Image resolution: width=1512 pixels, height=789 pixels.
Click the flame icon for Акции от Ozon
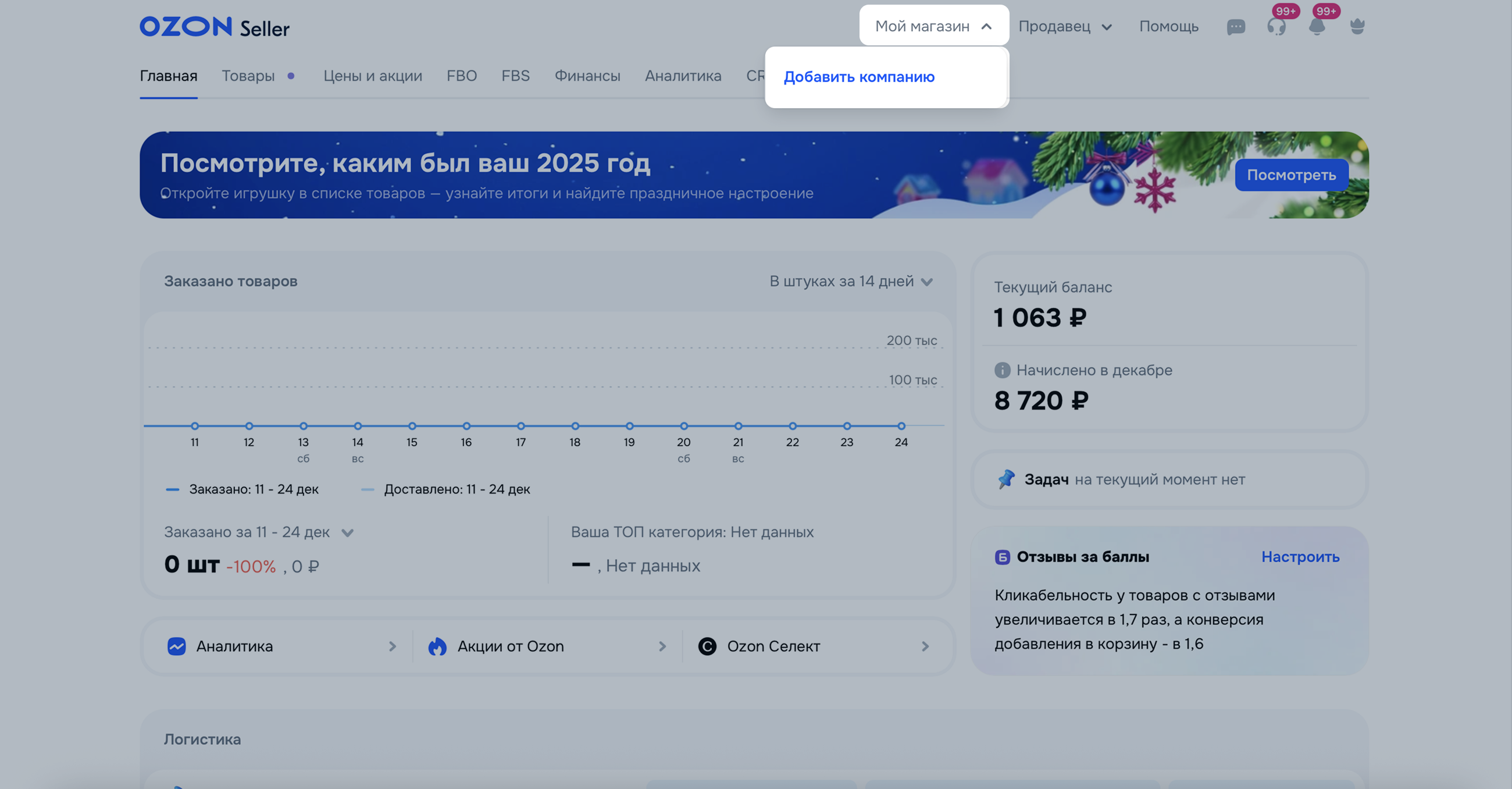437,646
